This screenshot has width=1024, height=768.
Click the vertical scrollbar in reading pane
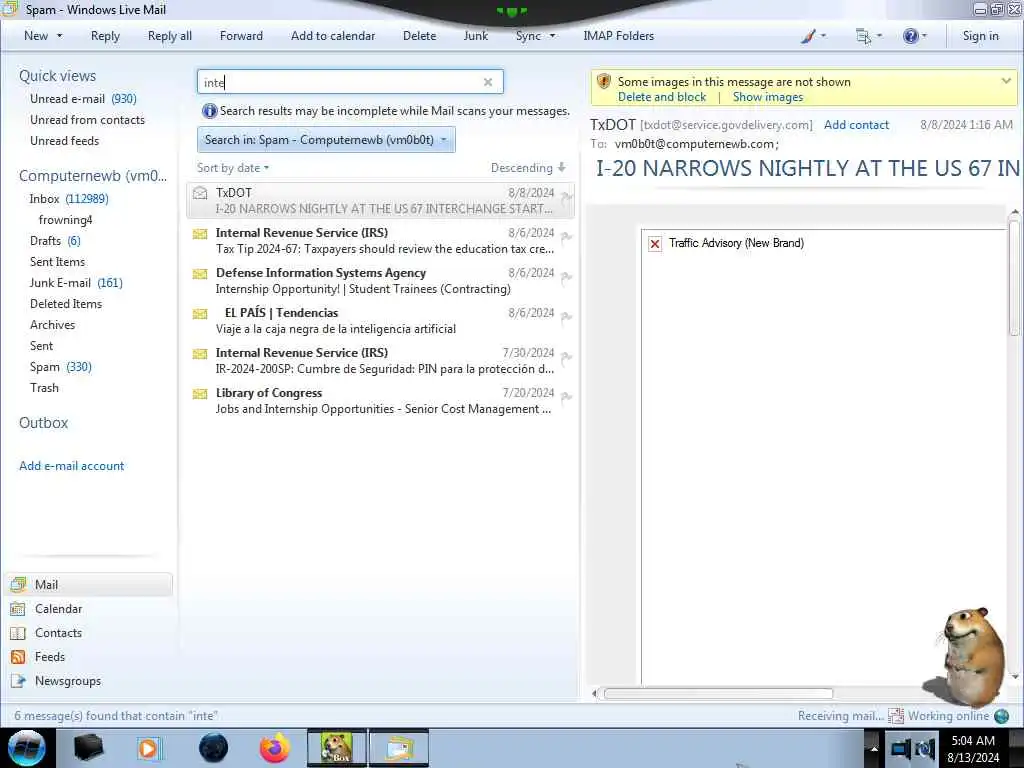coord(1014,278)
